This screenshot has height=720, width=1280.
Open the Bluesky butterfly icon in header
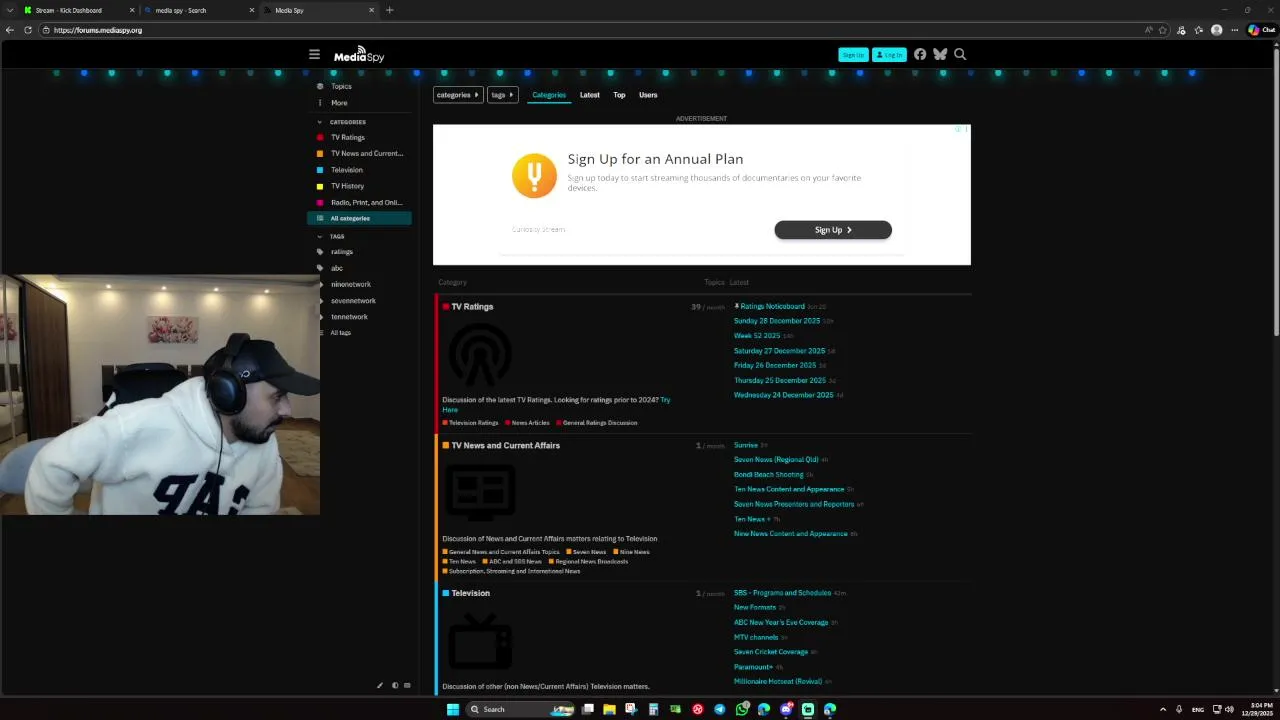click(940, 54)
